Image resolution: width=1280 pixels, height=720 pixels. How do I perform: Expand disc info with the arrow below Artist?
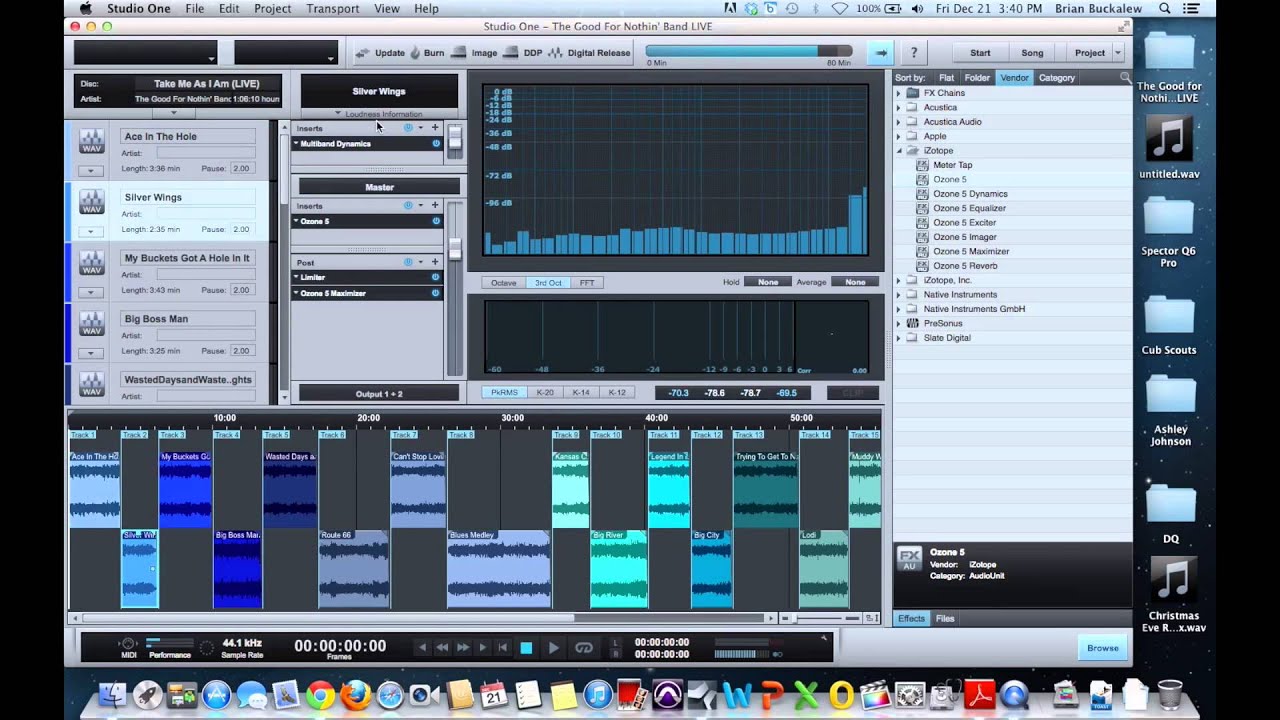tap(174, 111)
